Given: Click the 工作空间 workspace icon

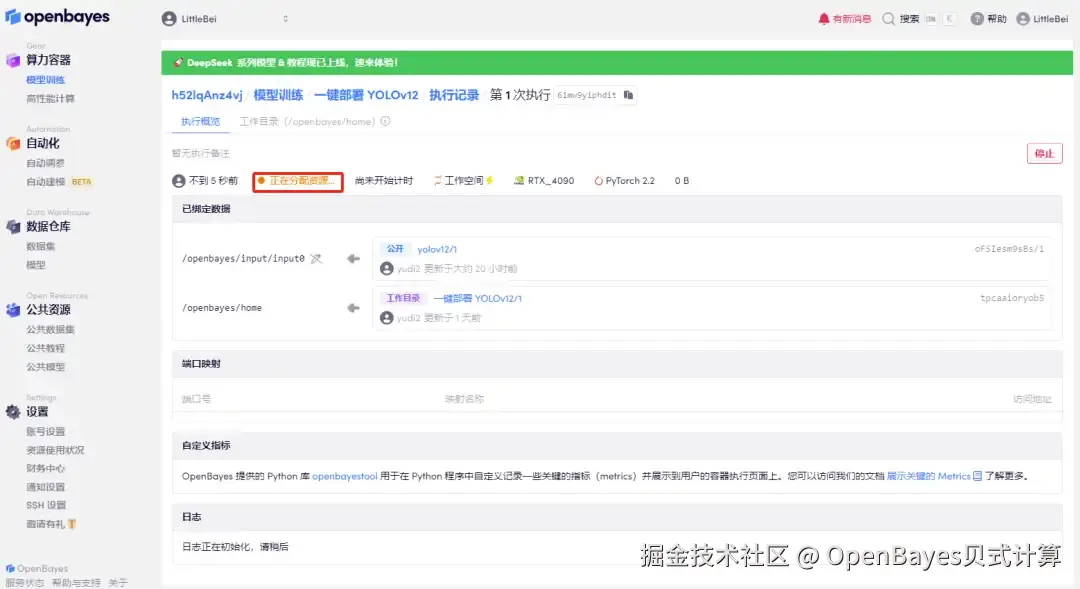Looking at the screenshot, I should coord(437,180).
